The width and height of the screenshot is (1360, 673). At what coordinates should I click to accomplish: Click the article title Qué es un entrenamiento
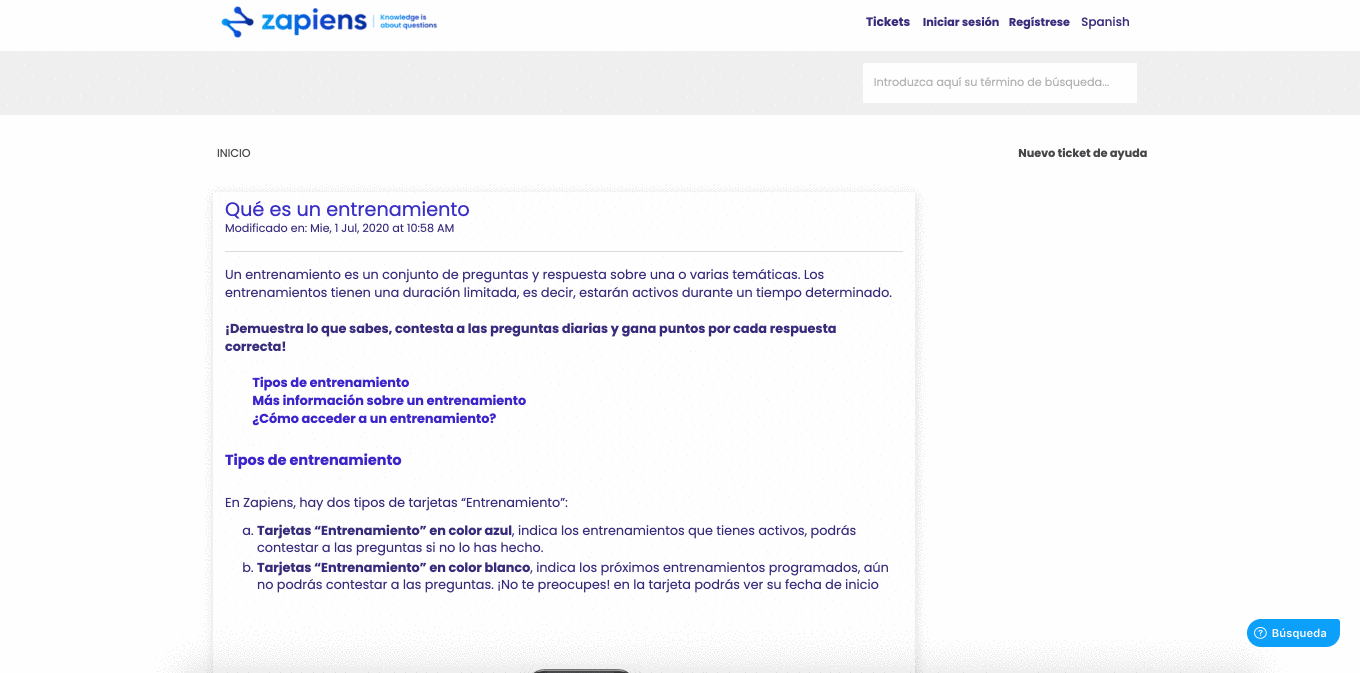tap(347, 209)
